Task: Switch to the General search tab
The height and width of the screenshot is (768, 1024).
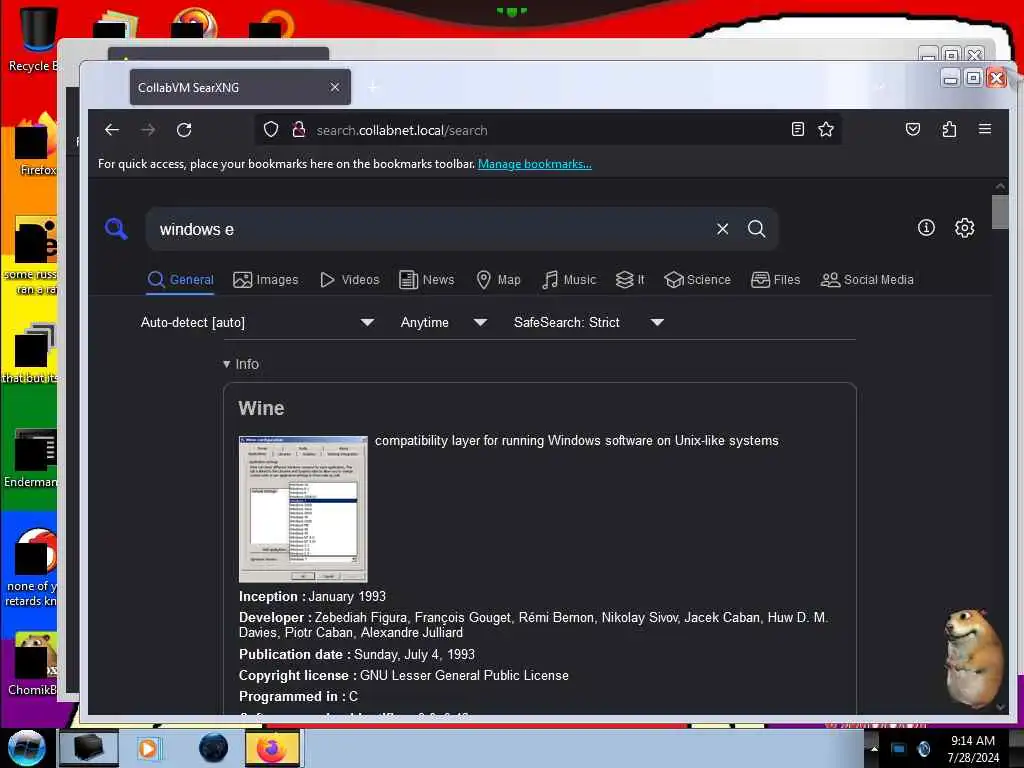Action: pyautogui.click(x=181, y=280)
